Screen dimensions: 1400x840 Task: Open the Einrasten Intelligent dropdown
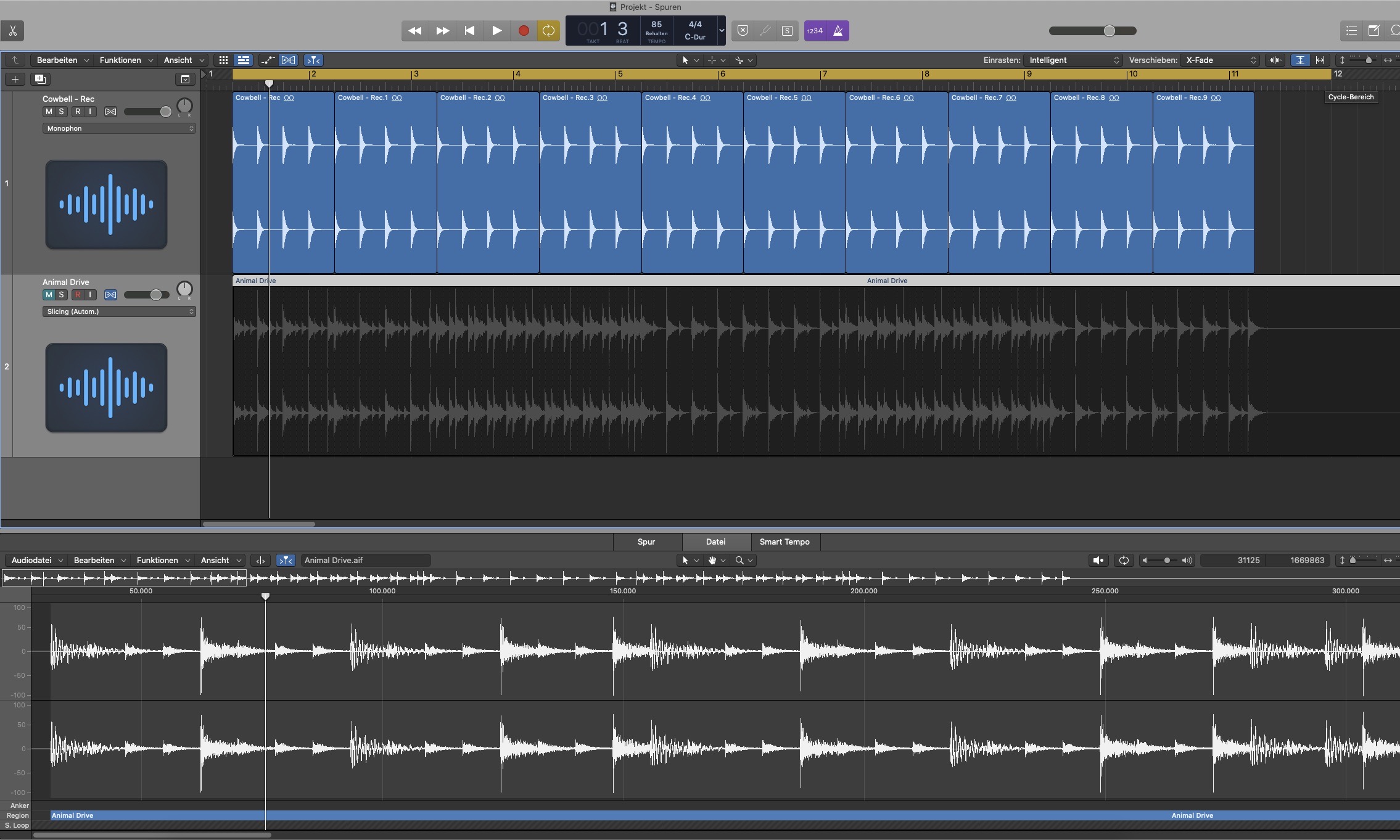pyautogui.click(x=1073, y=60)
